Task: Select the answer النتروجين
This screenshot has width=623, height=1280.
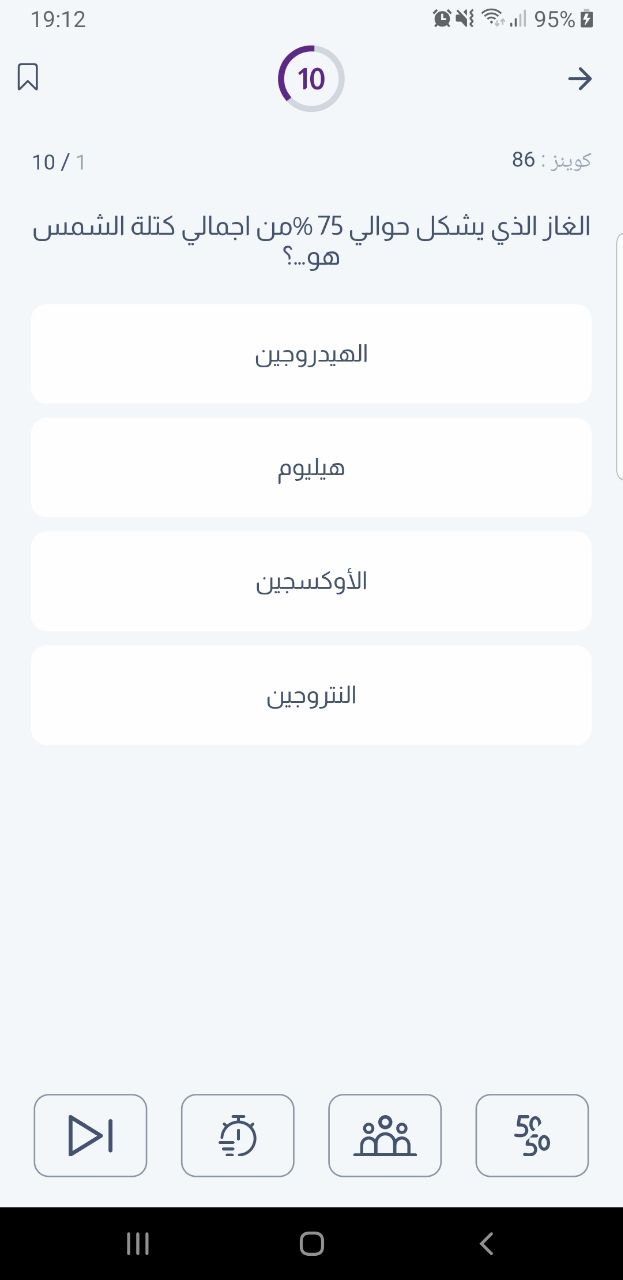Action: pos(311,695)
